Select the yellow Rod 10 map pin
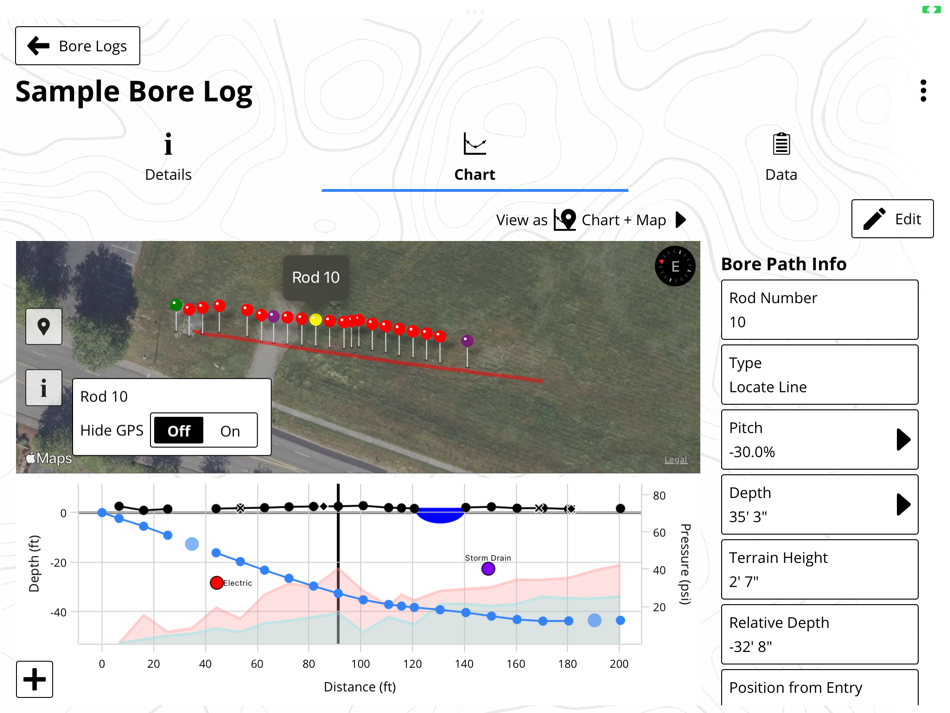Screen dimensions: 950x713 coord(316,319)
